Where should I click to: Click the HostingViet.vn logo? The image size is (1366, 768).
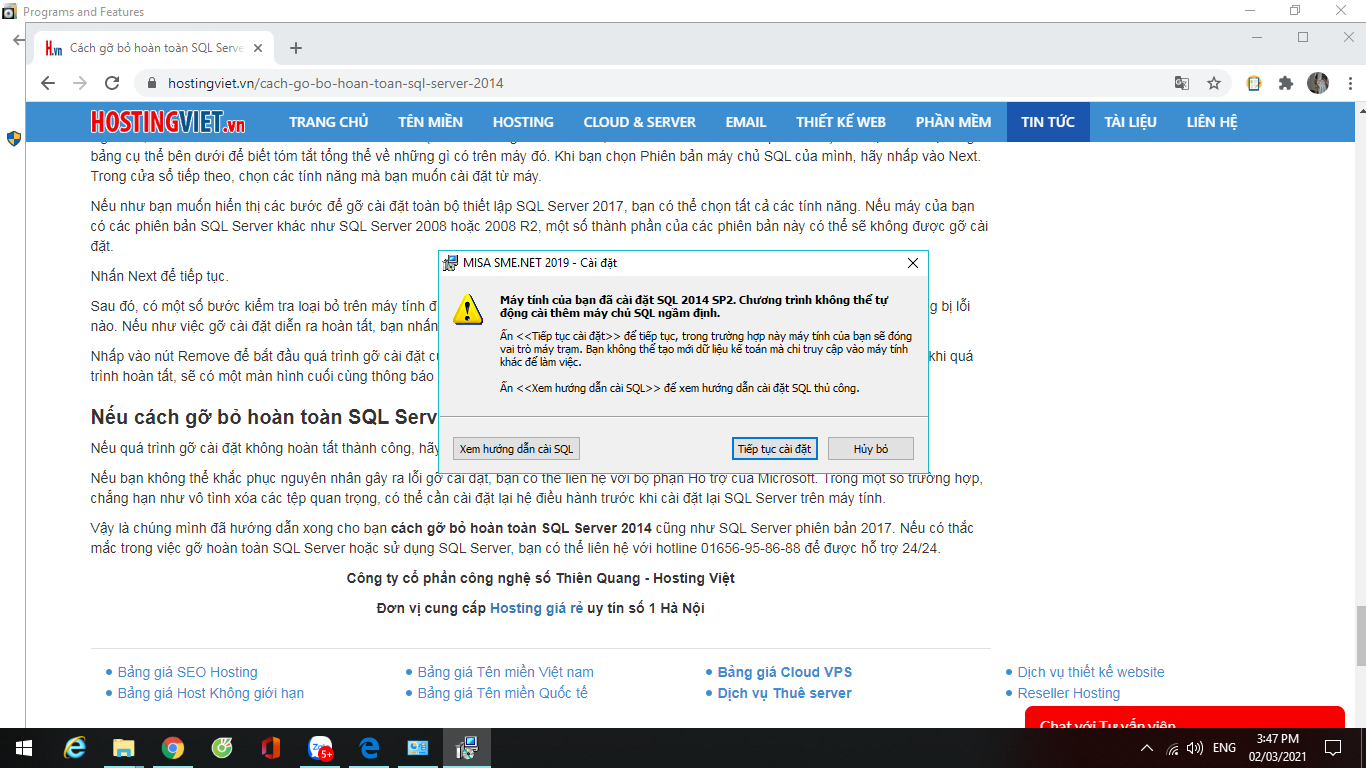[168, 122]
